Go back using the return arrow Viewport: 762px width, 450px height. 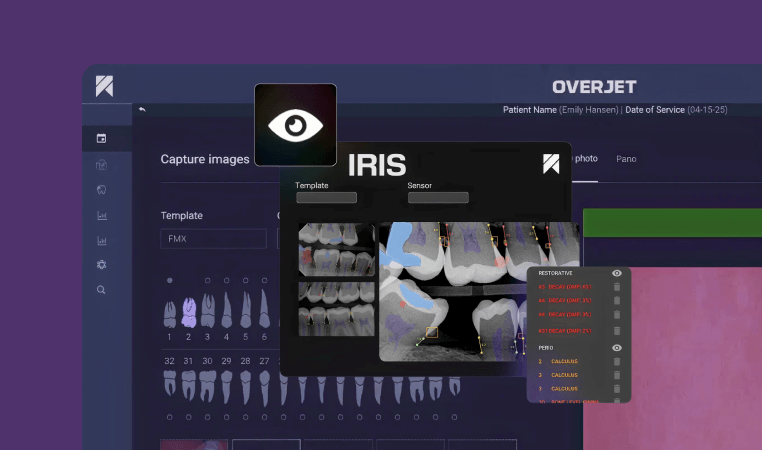click(142, 109)
